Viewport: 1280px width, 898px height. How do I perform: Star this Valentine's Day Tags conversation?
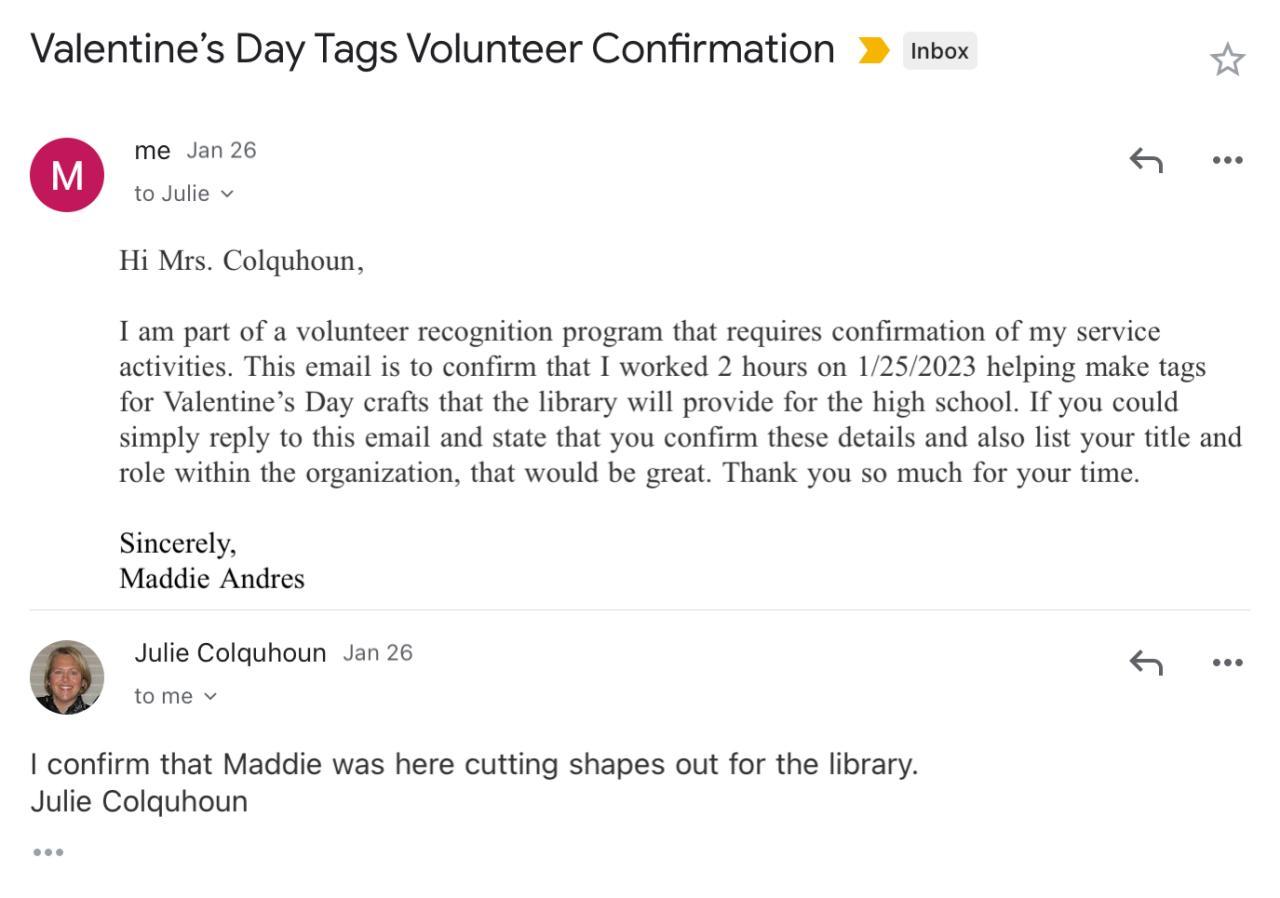[1227, 60]
